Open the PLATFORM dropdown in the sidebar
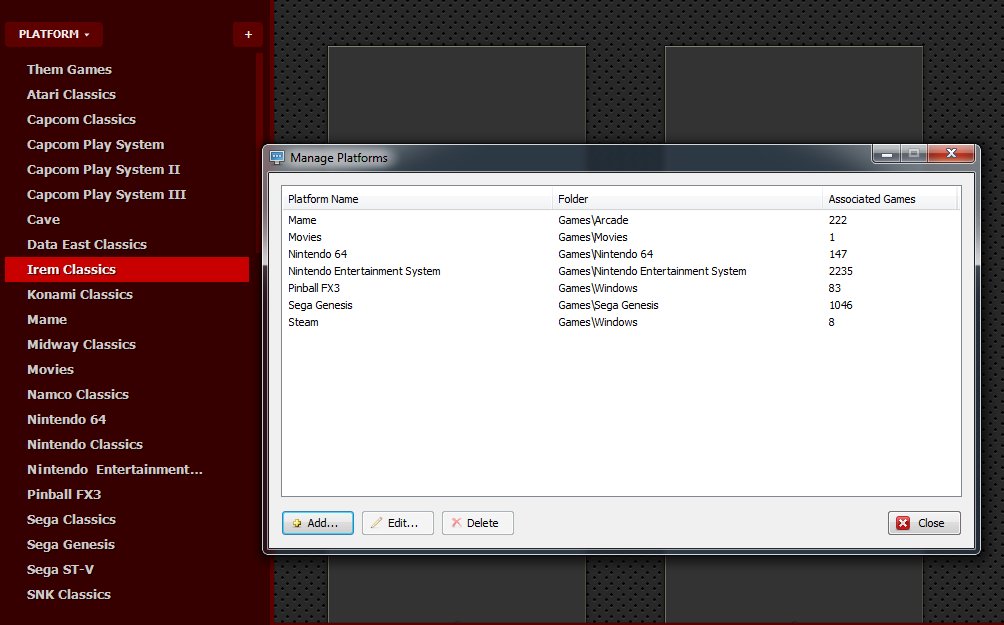Viewport: 1004px width, 625px height. (x=54, y=35)
